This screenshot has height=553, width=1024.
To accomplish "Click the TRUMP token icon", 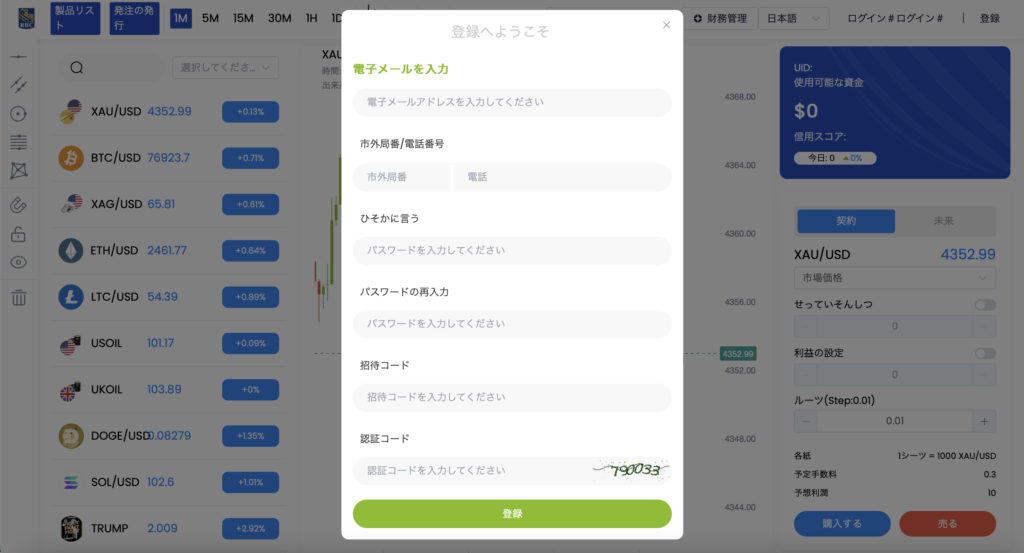I will pyautogui.click(x=71, y=529).
